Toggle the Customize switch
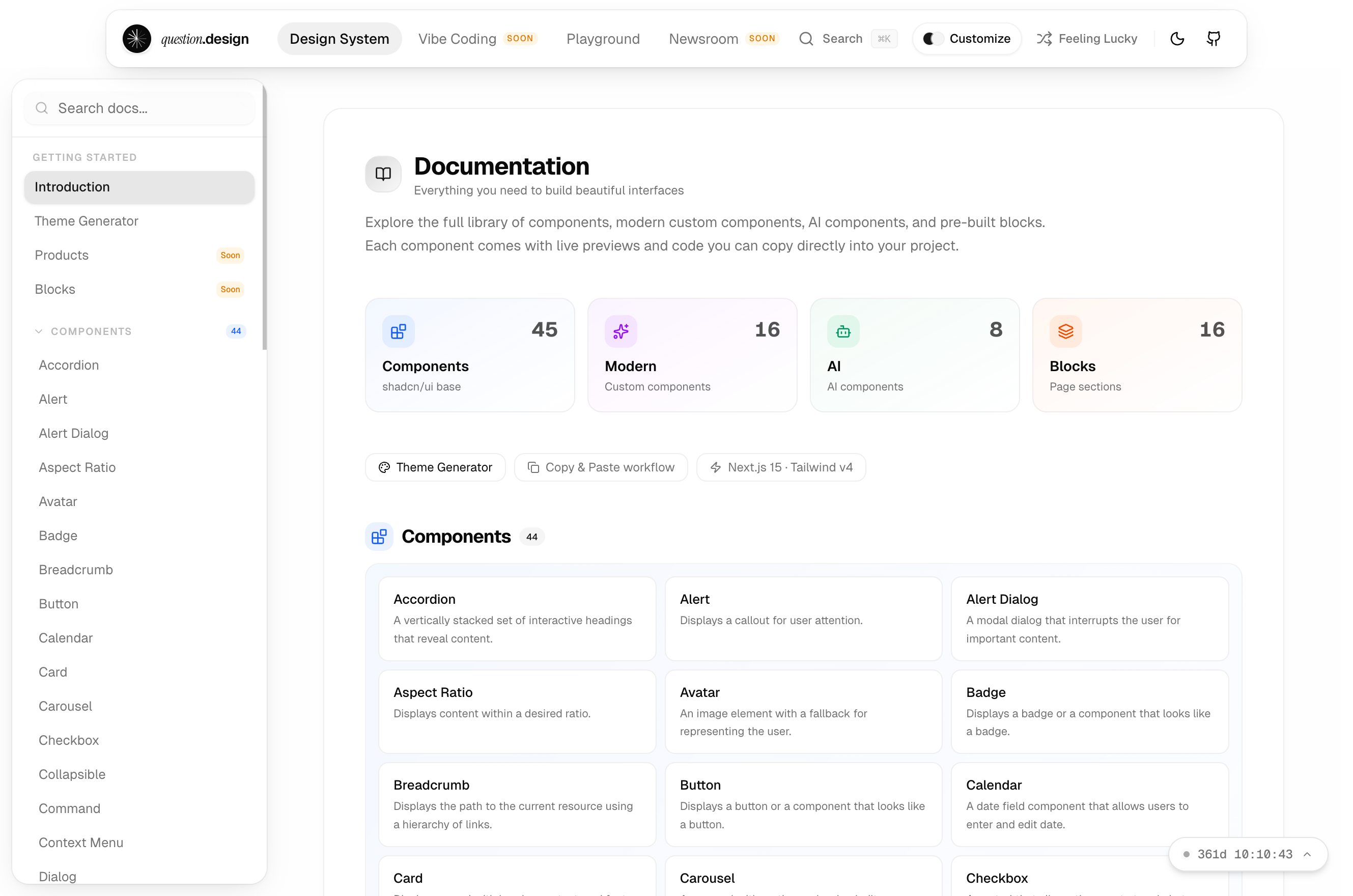 coord(933,39)
